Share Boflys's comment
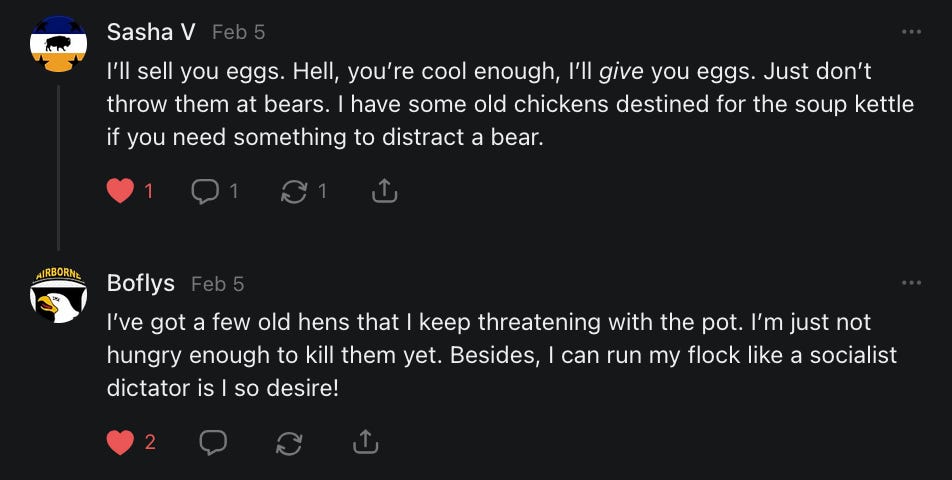Image resolution: width=952 pixels, height=480 pixels. tap(365, 441)
